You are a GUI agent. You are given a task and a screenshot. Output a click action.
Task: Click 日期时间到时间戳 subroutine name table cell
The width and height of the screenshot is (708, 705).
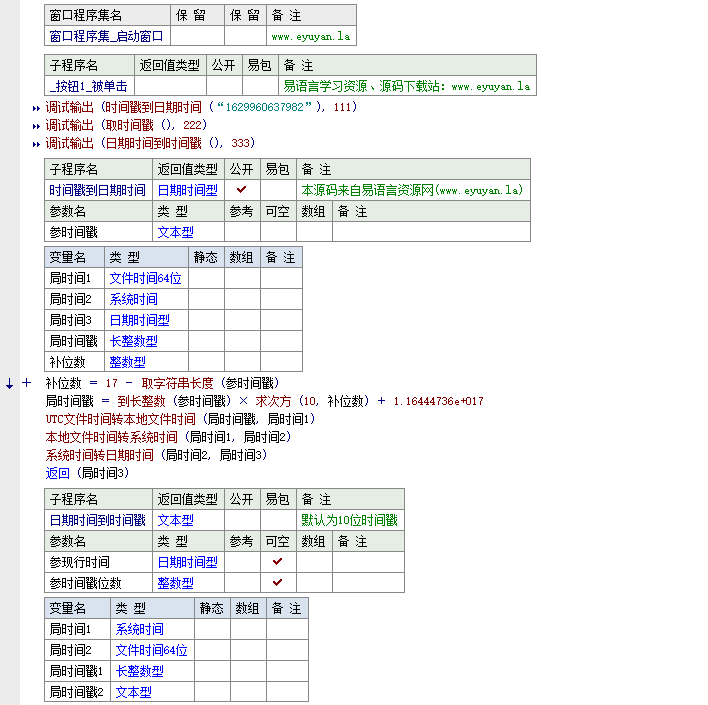coord(98,520)
